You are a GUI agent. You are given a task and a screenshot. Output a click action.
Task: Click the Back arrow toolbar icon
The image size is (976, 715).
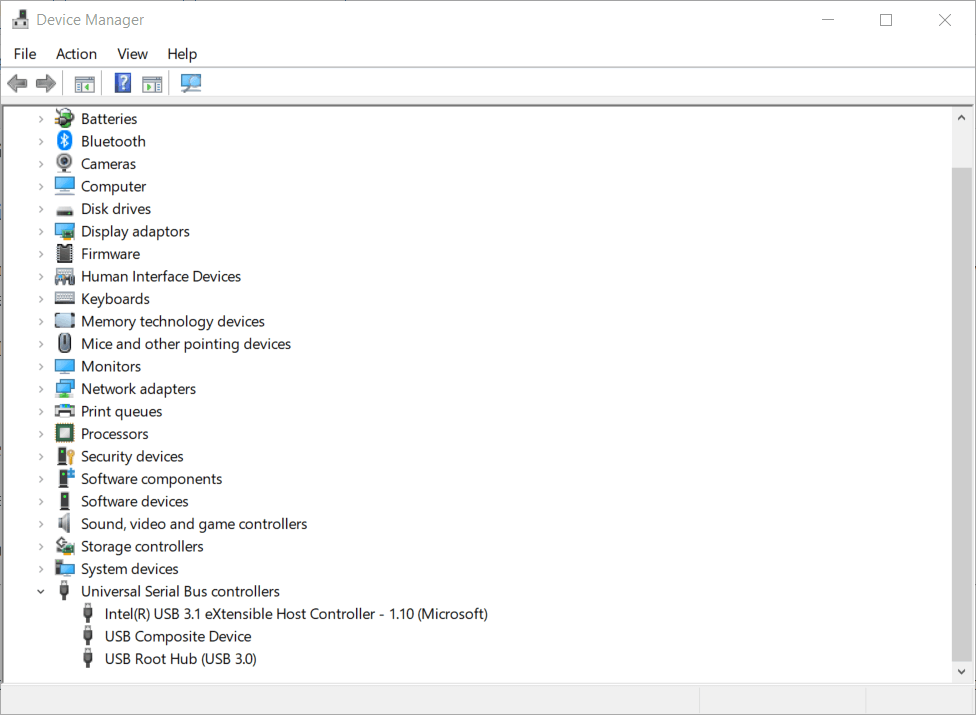pyautogui.click(x=17, y=83)
